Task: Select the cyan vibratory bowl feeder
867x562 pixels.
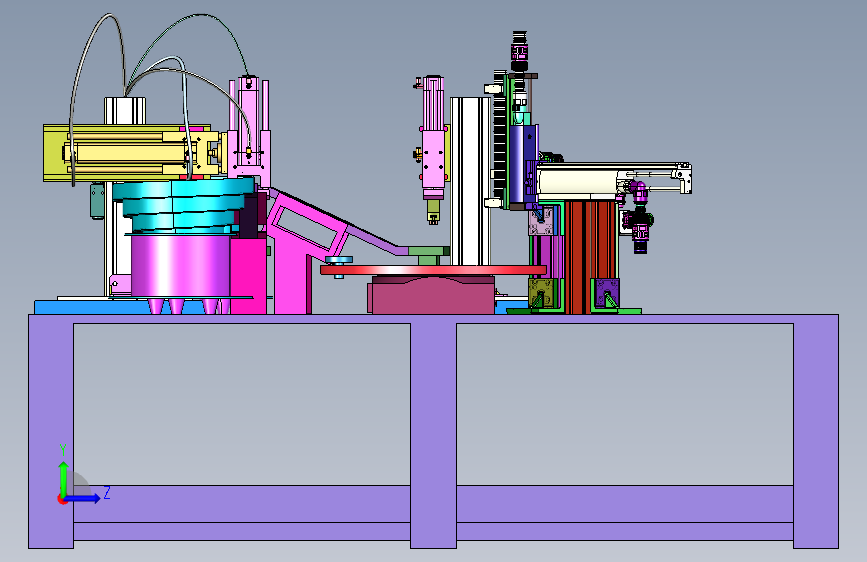Action: pos(182,205)
